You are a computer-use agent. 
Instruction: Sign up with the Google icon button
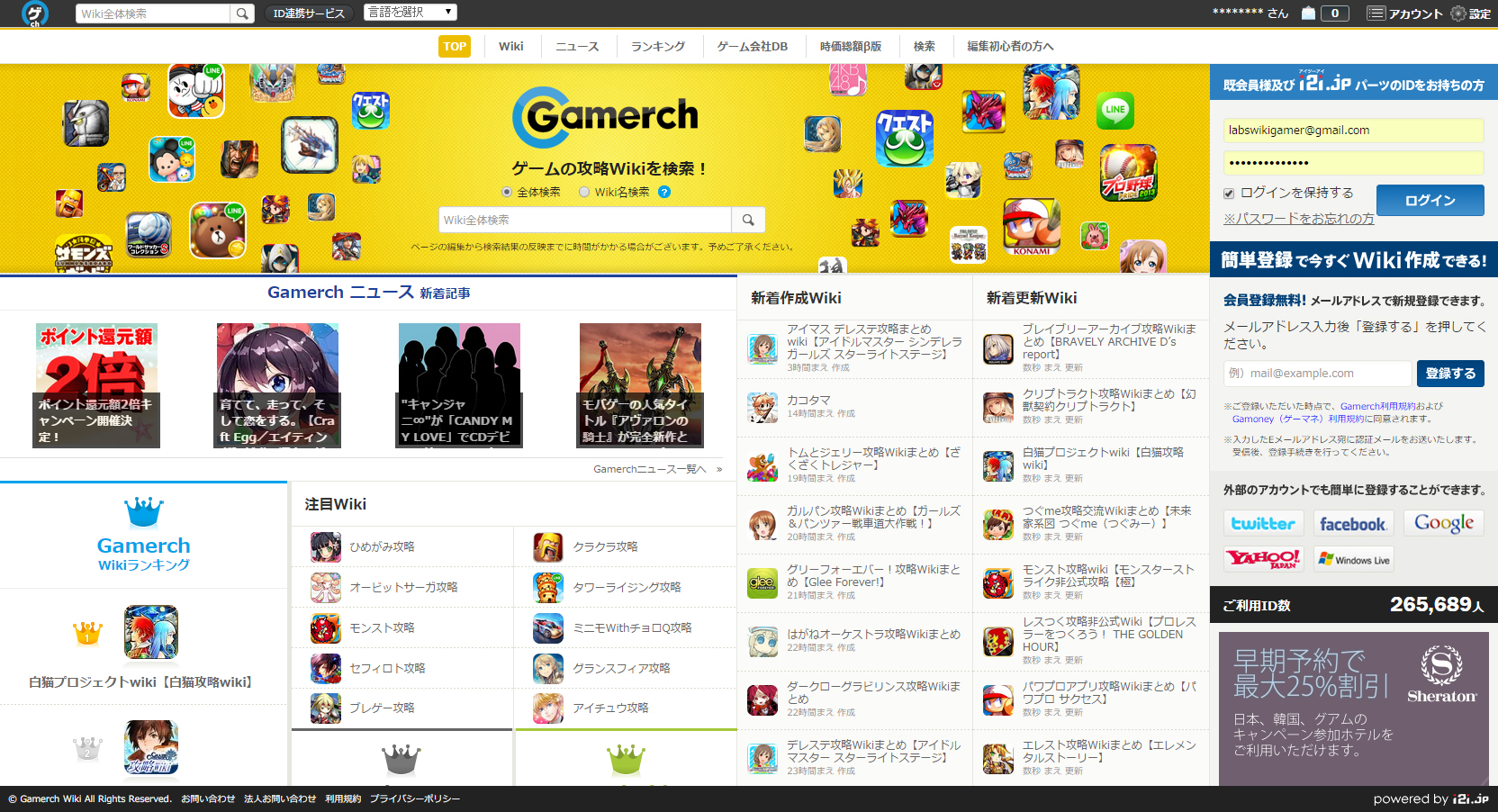point(1444,523)
